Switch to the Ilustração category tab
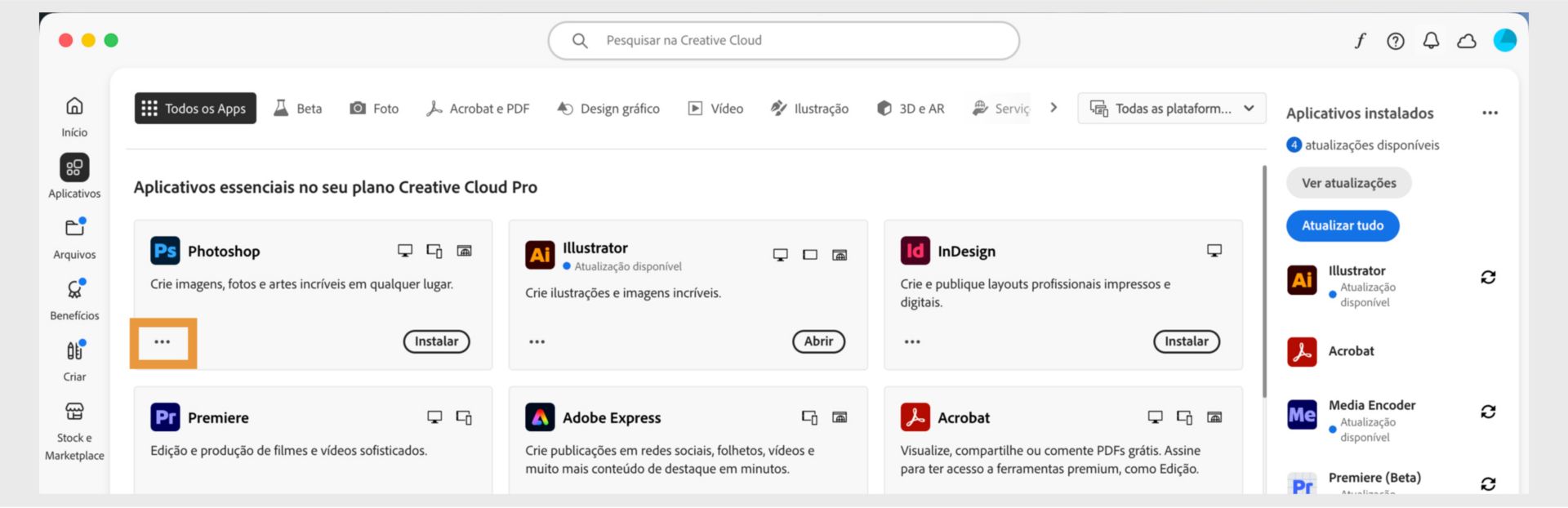This screenshot has width=1568, height=508. (x=809, y=109)
